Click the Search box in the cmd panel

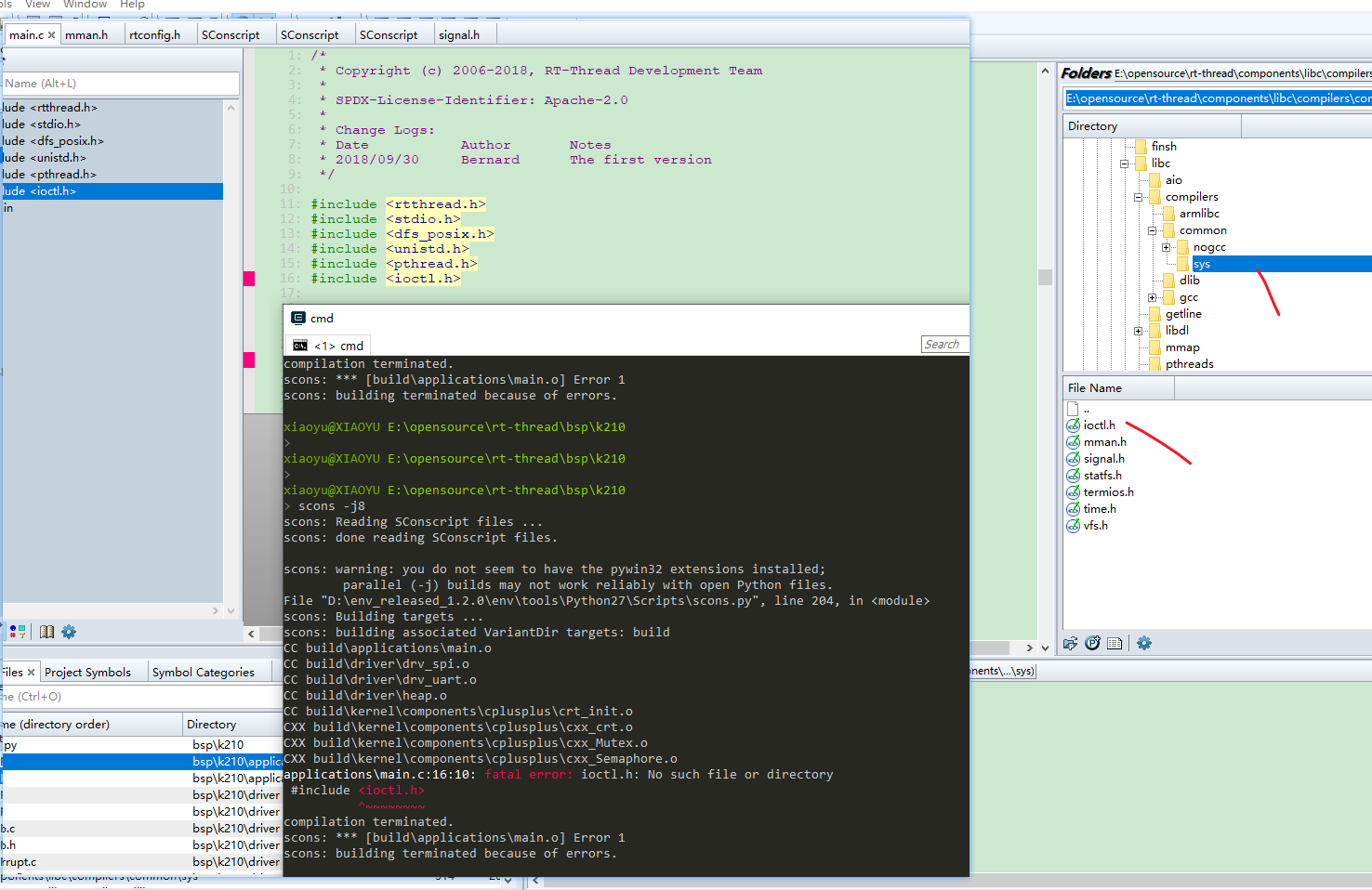944,344
